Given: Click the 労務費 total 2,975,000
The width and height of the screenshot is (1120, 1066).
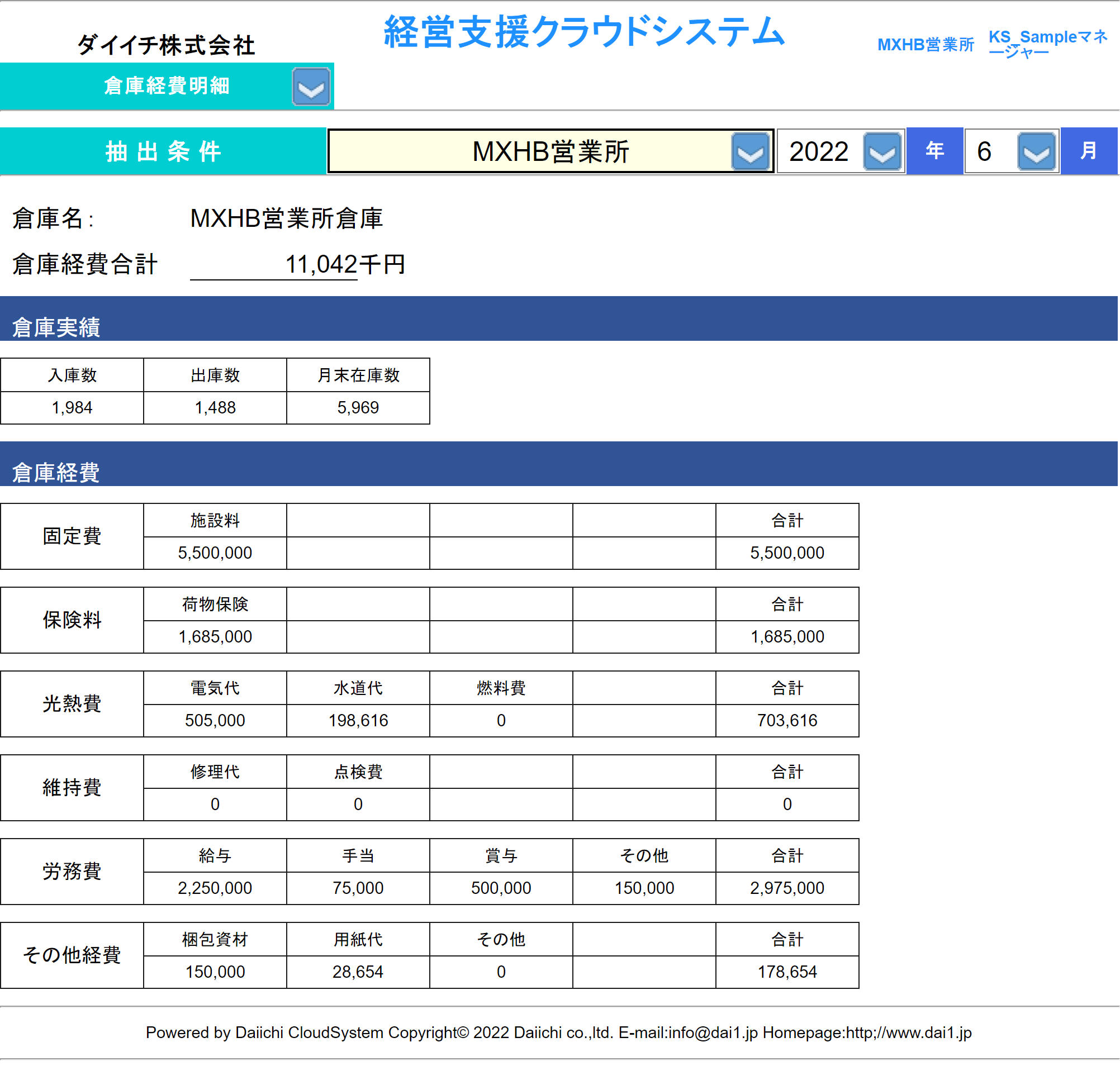Looking at the screenshot, I should 787,888.
